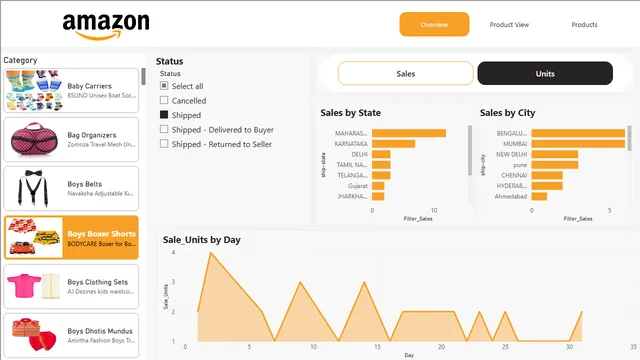Click the MUMBAI bar in Sales by City
This screenshot has width=640, height=360.
(x=578, y=144)
